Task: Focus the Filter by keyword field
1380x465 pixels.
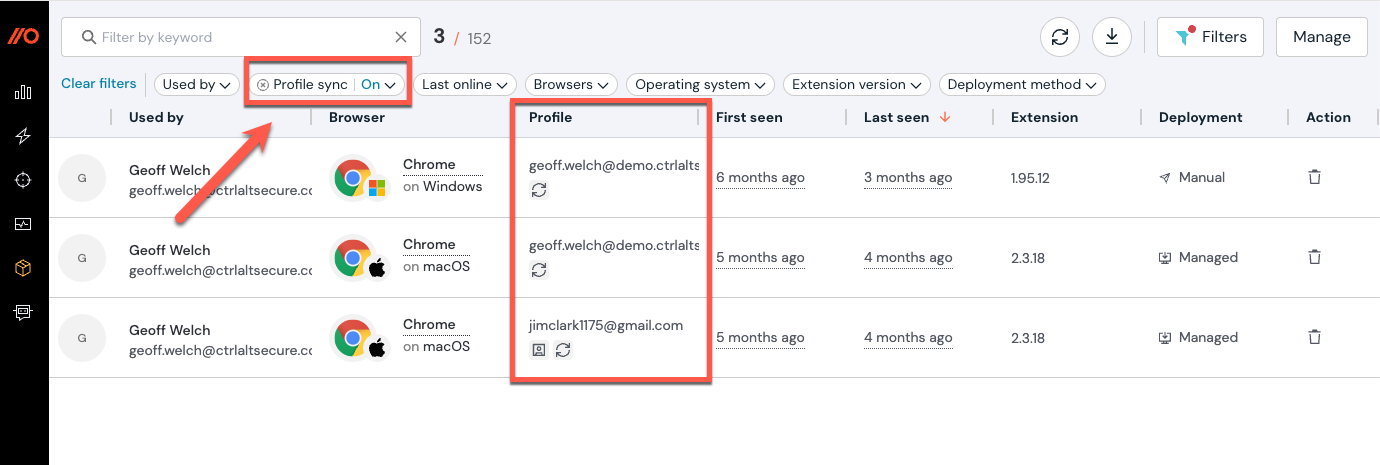Action: coord(240,37)
